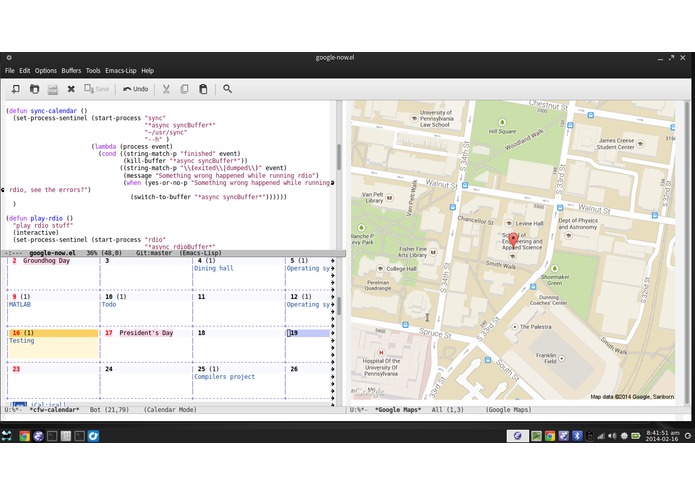This screenshot has width=695, height=494.
Task: Click the Google Maps pane scrollbar
Action: tap(687, 253)
